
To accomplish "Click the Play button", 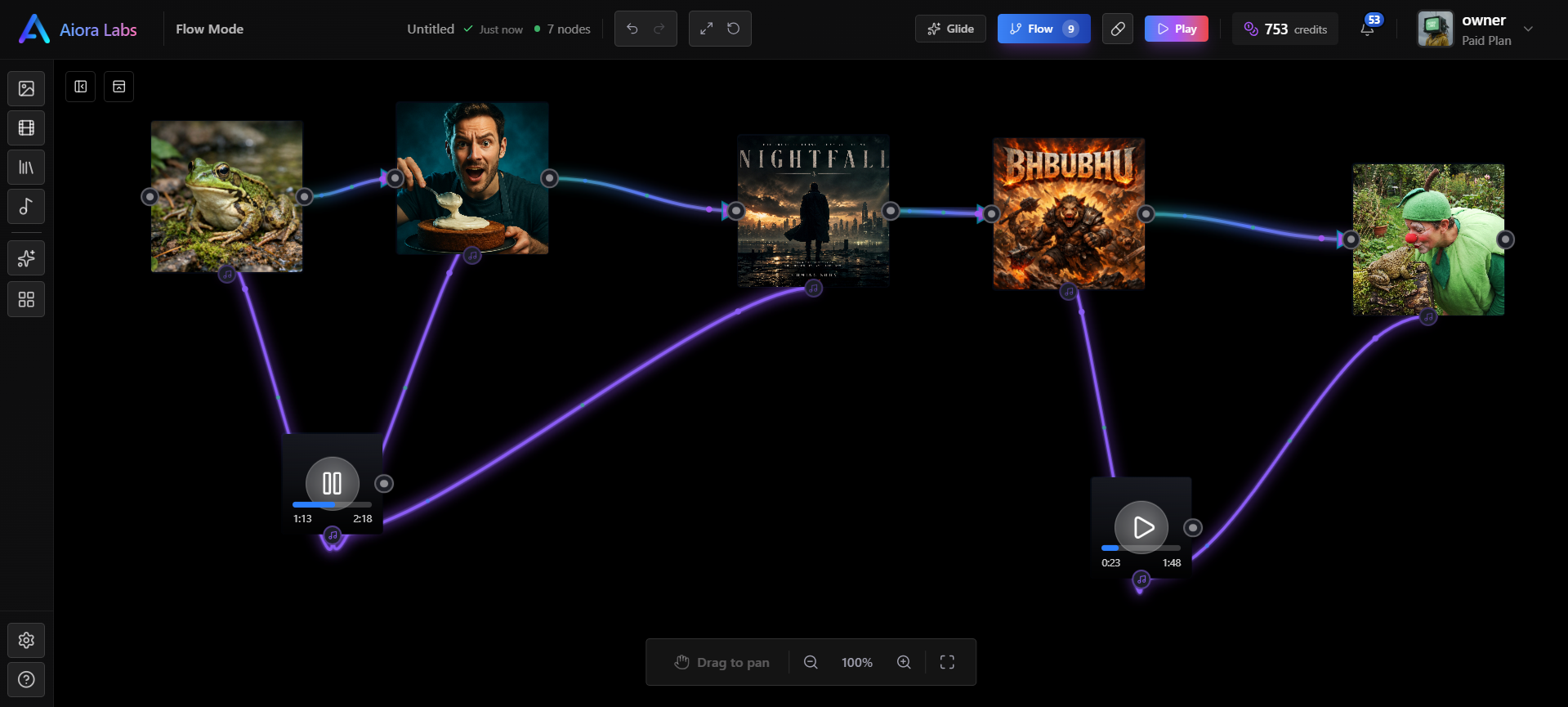I will [x=1177, y=29].
